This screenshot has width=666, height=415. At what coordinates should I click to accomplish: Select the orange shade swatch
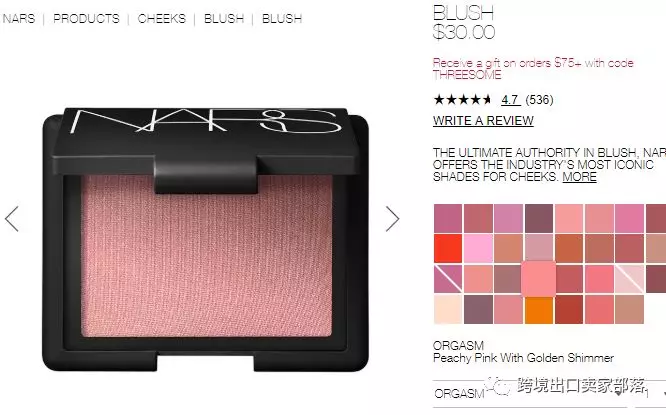click(539, 310)
